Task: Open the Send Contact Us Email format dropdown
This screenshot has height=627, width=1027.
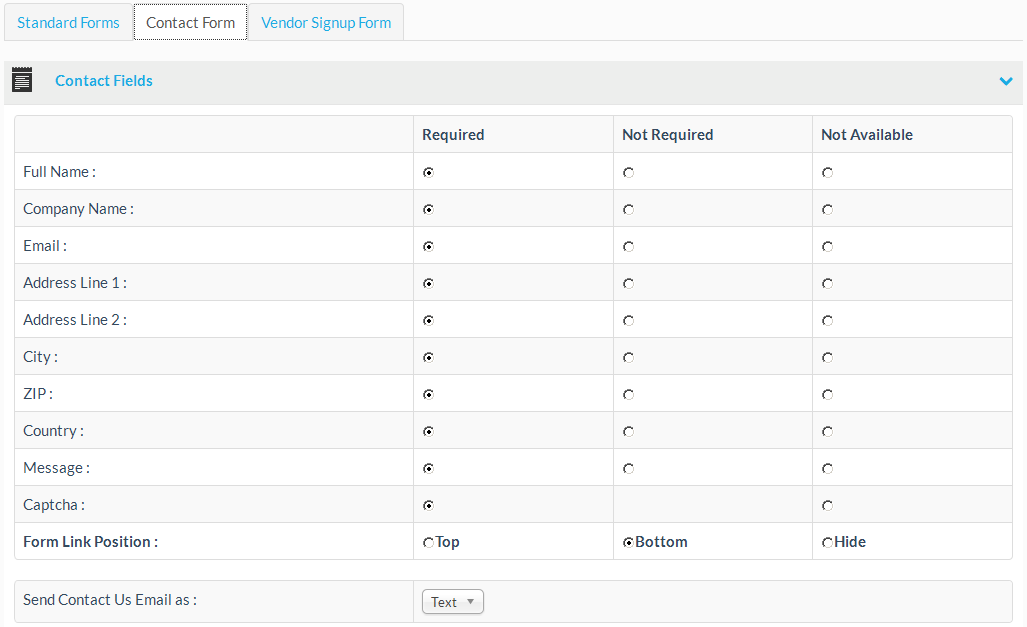Action: [453, 602]
